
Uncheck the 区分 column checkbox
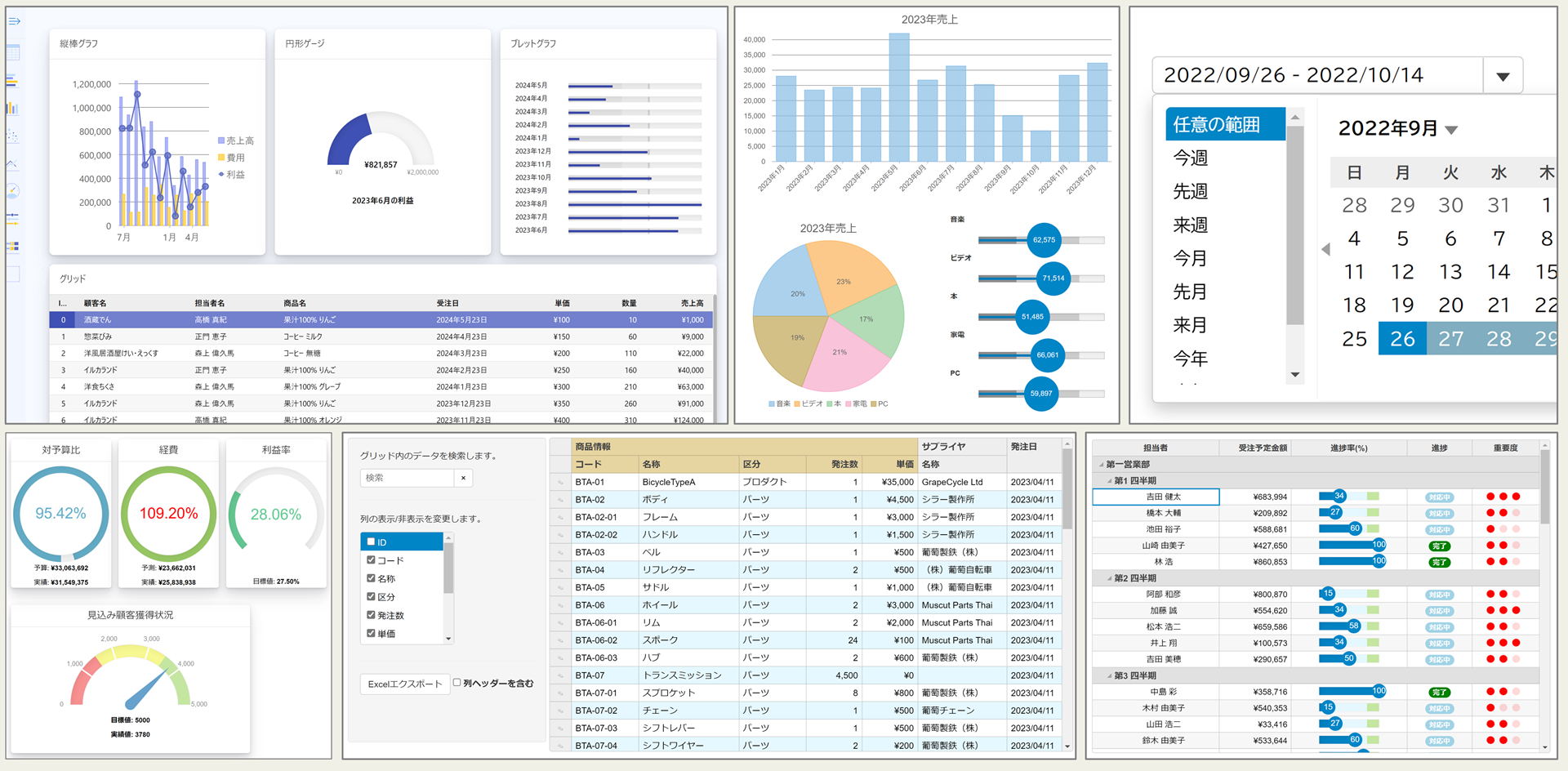[x=371, y=596]
